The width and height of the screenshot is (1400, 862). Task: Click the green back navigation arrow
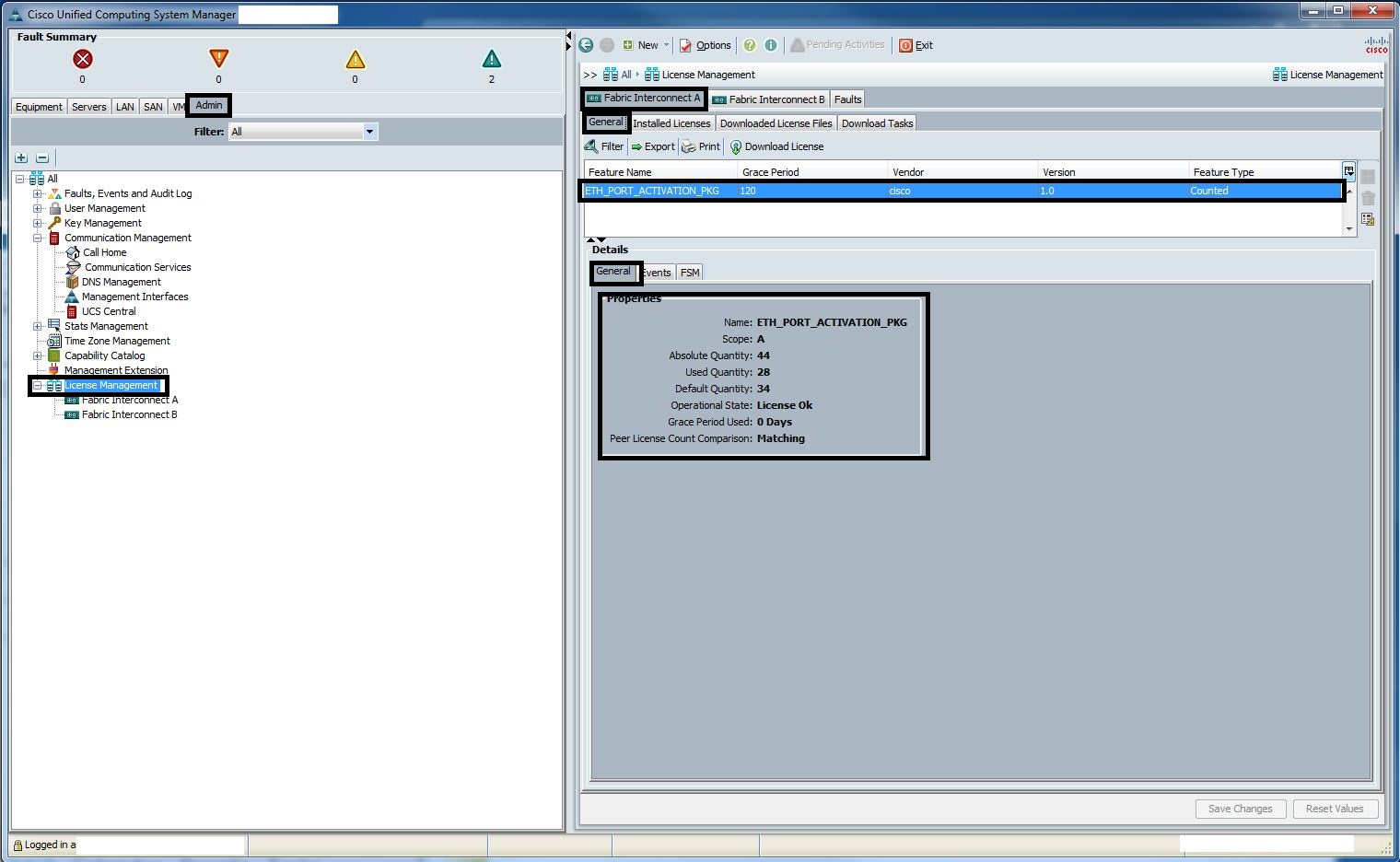click(587, 45)
